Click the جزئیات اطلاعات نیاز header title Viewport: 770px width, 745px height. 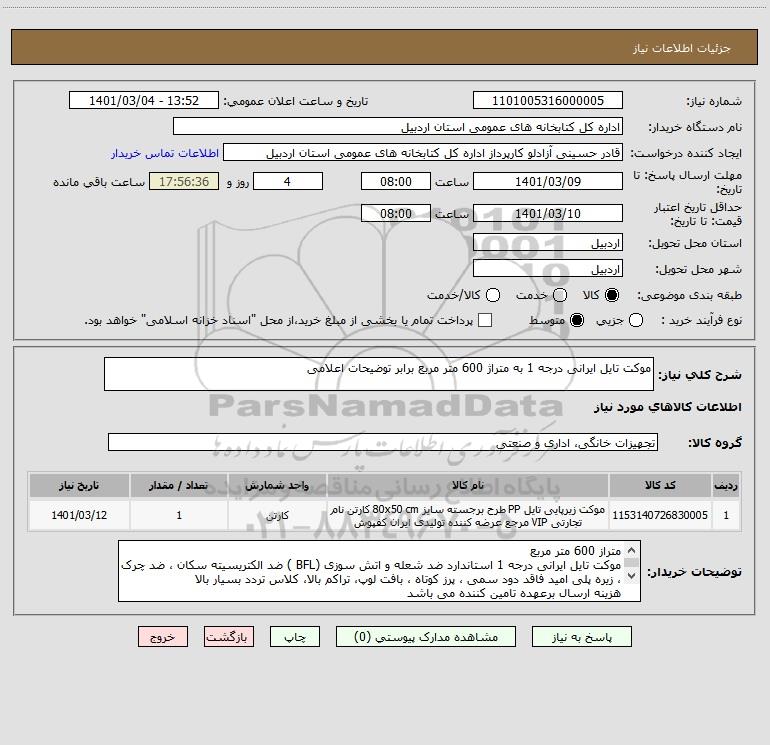coord(682,48)
